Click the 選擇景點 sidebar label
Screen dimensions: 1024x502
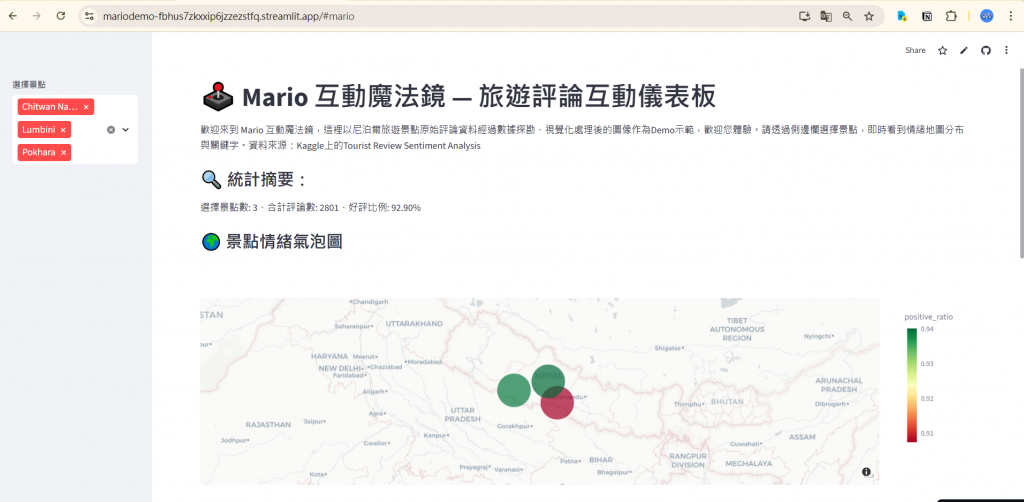29,85
